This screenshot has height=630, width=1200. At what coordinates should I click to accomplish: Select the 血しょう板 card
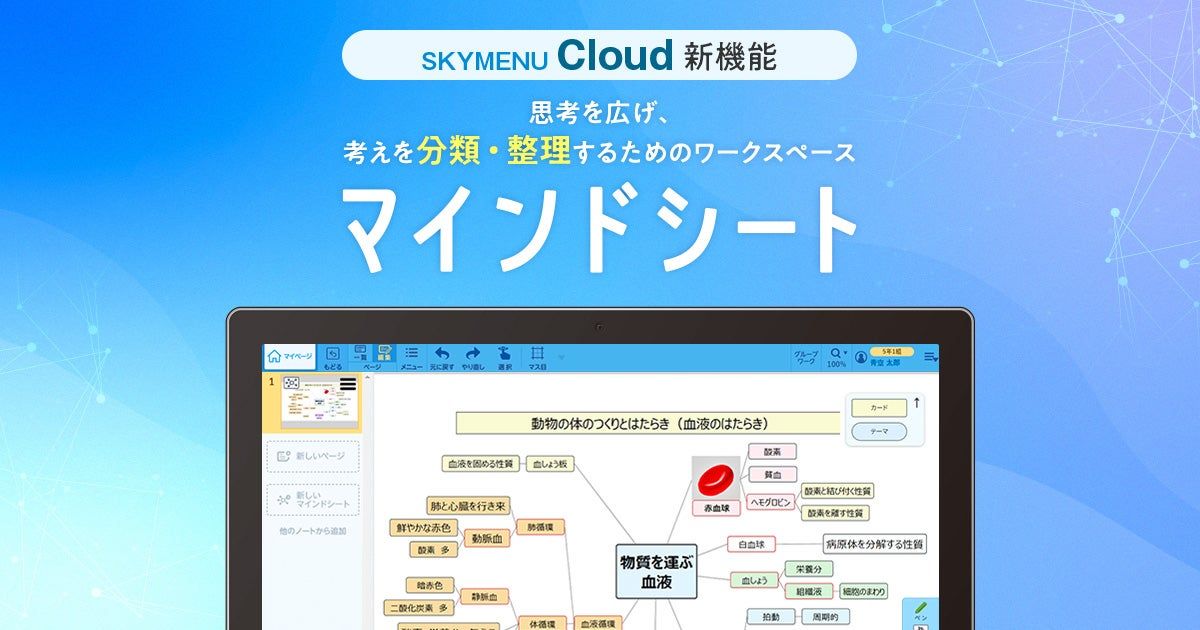coord(550,464)
